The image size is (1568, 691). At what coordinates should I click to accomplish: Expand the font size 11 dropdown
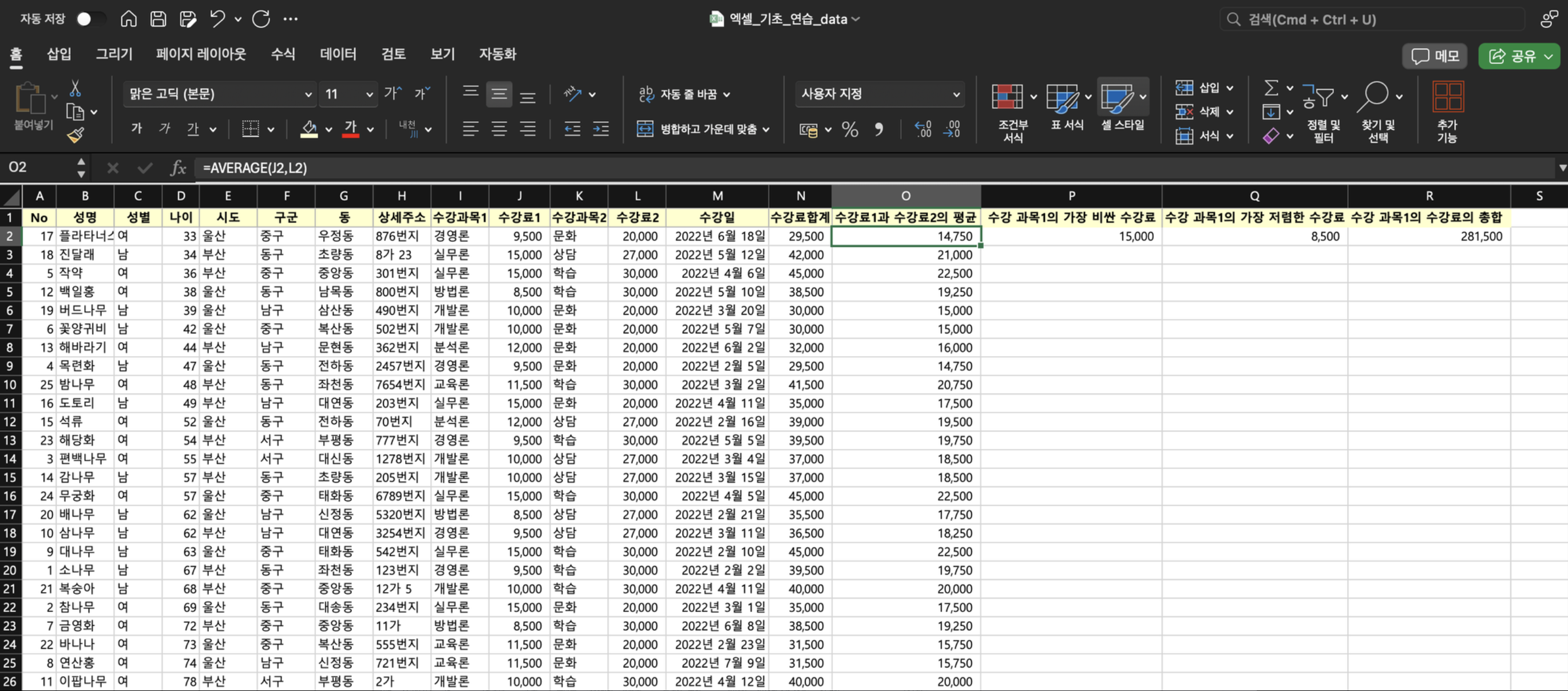click(x=369, y=94)
